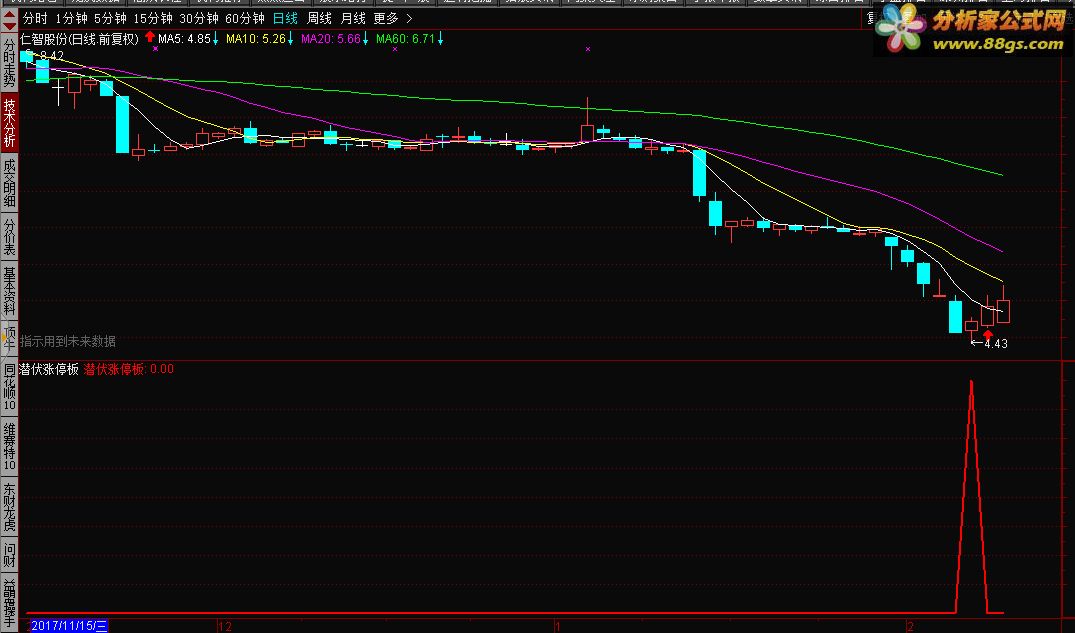This screenshot has width=1075, height=633.
Task: Select the 15分钟 chart period
Action: pyautogui.click(x=152, y=19)
